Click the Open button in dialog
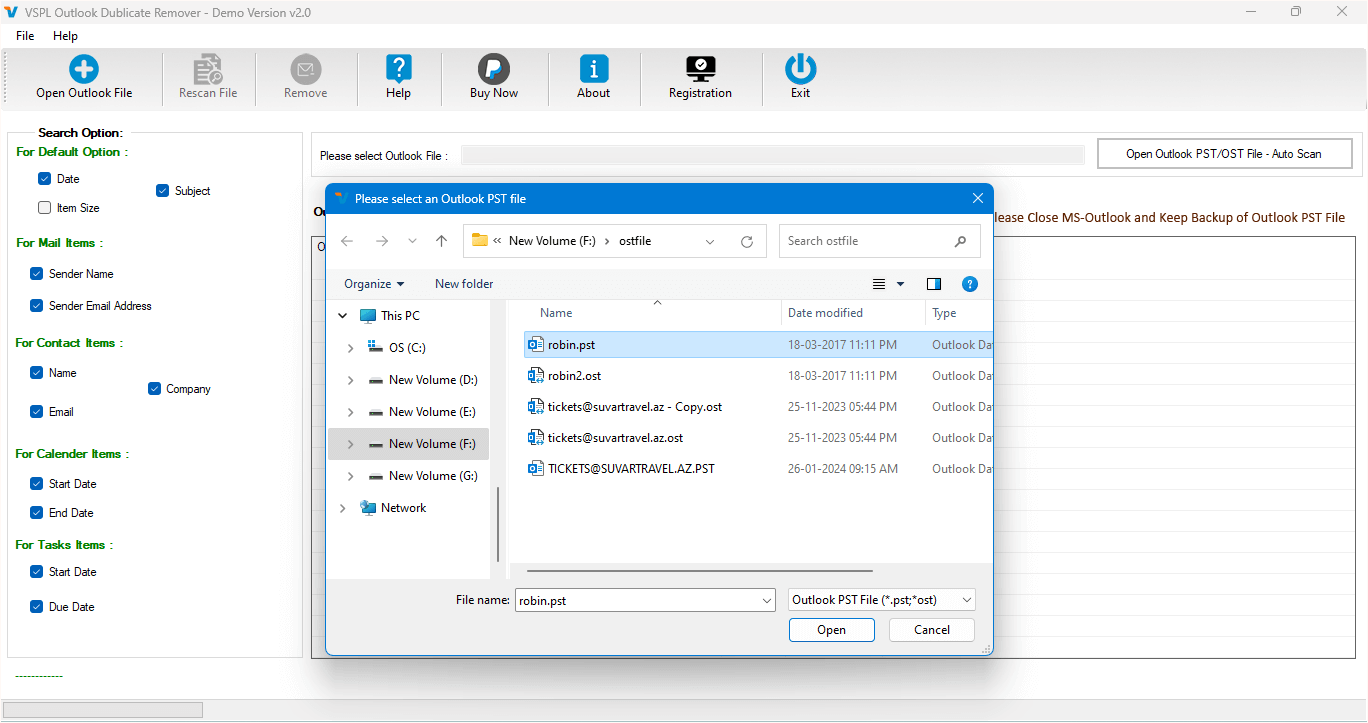Viewport: 1368px width, 723px height. pyautogui.click(x=831, y=630)
